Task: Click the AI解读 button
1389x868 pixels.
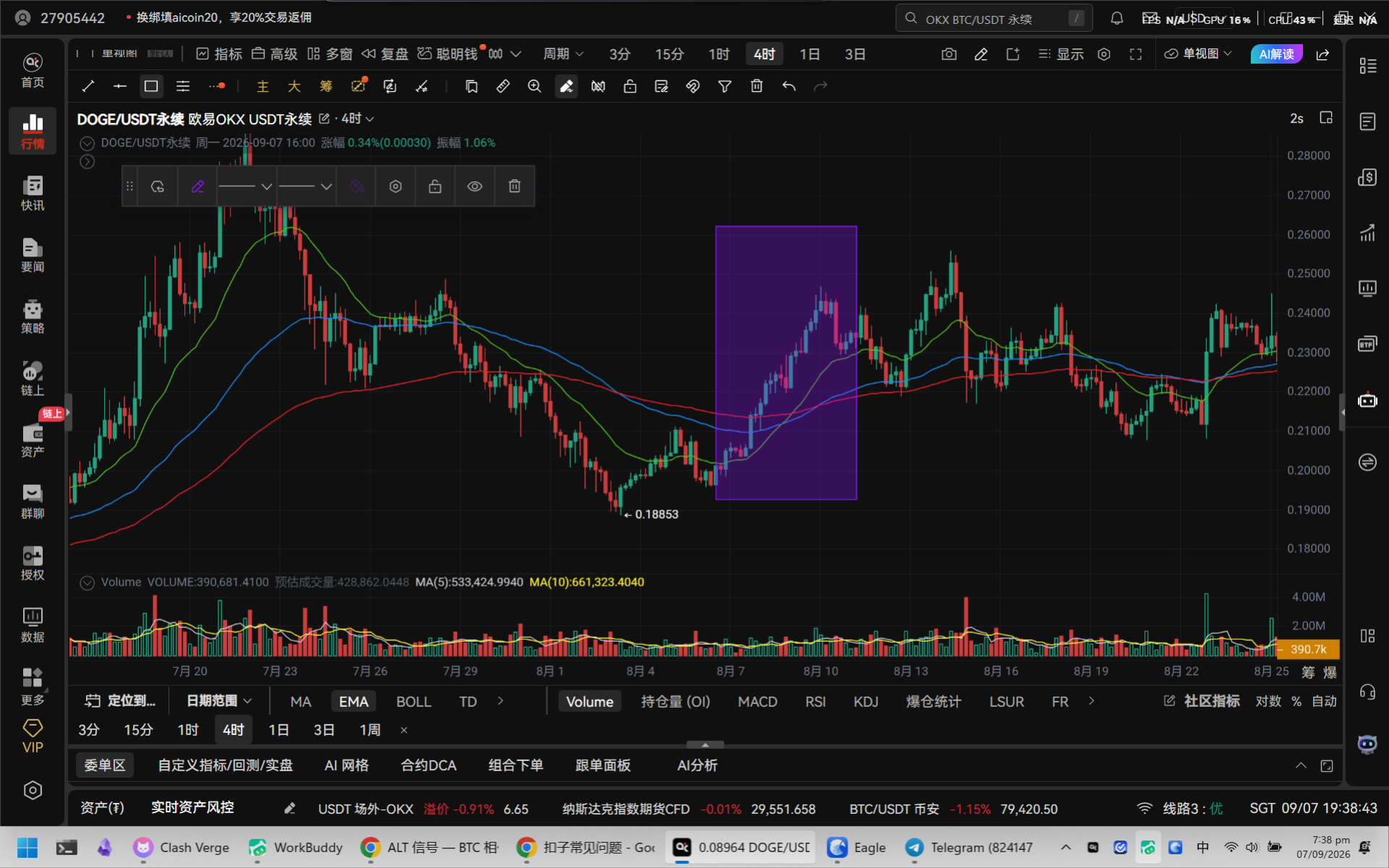Action: (1276, 54)
